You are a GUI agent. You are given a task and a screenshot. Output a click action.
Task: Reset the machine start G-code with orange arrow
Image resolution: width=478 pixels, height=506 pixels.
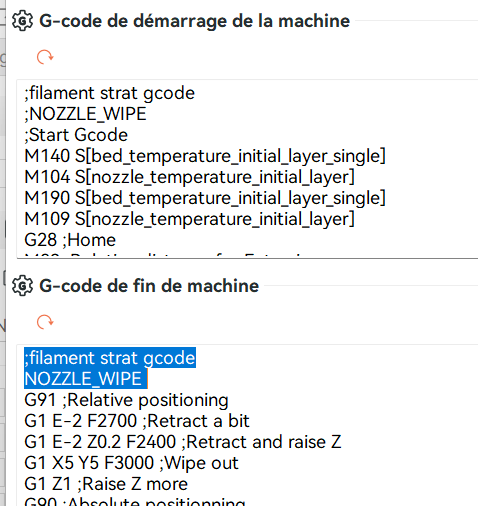(x=45, y=57)
